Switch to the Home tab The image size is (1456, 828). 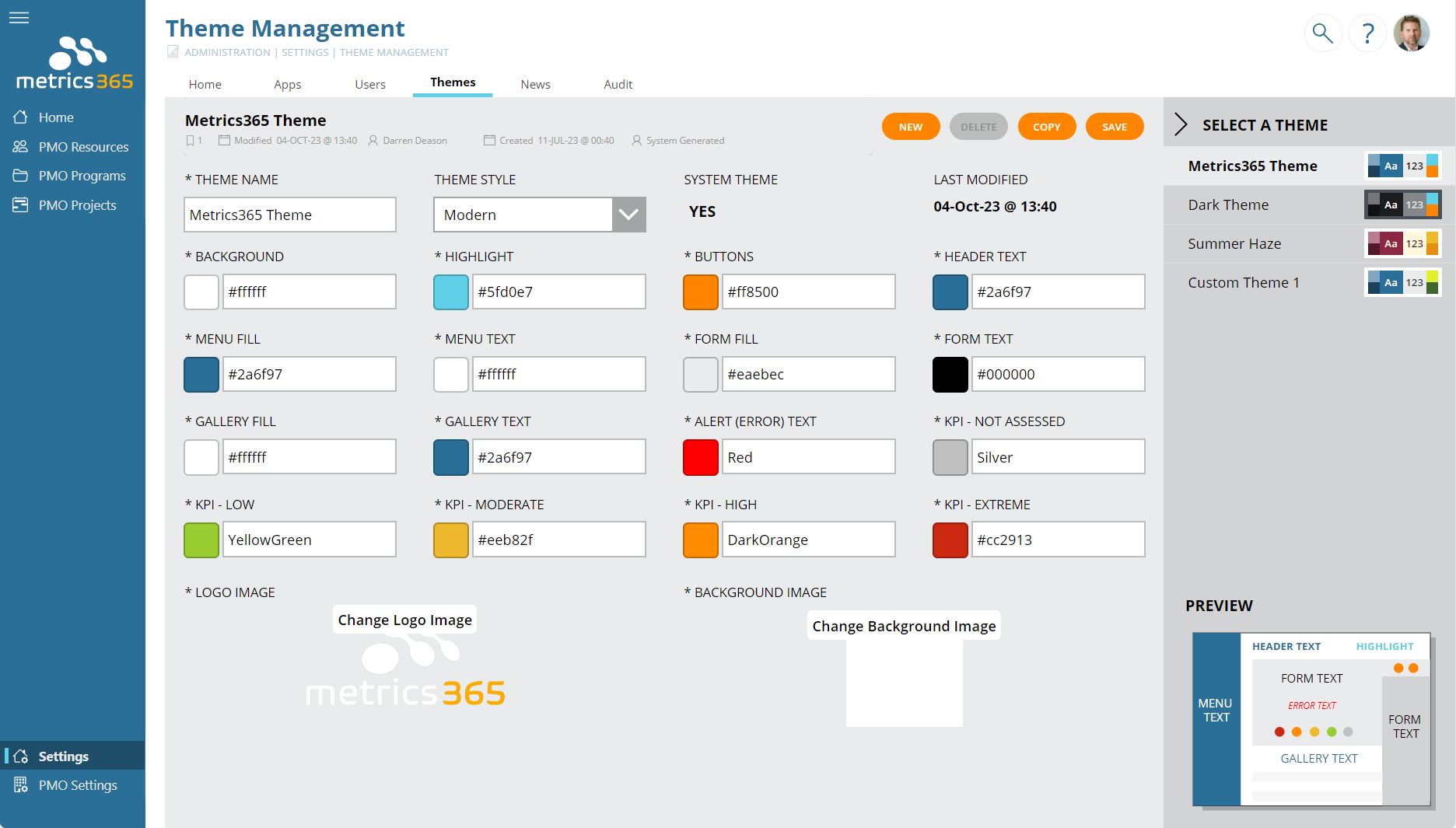pos(205,84)
